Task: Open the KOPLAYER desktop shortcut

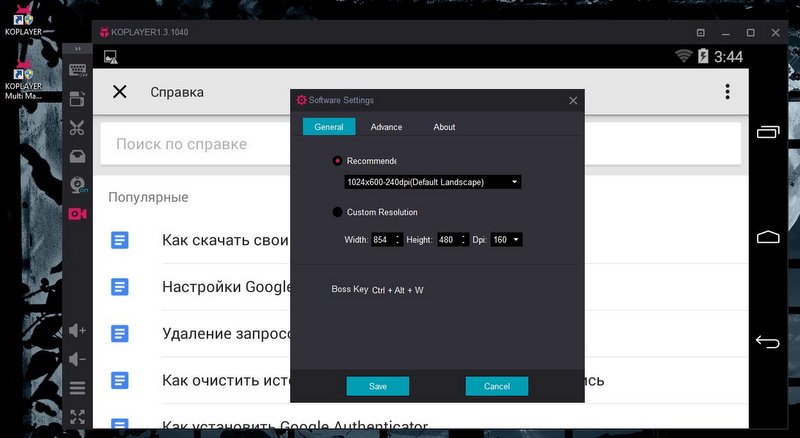Action: [x=23, y=19]
